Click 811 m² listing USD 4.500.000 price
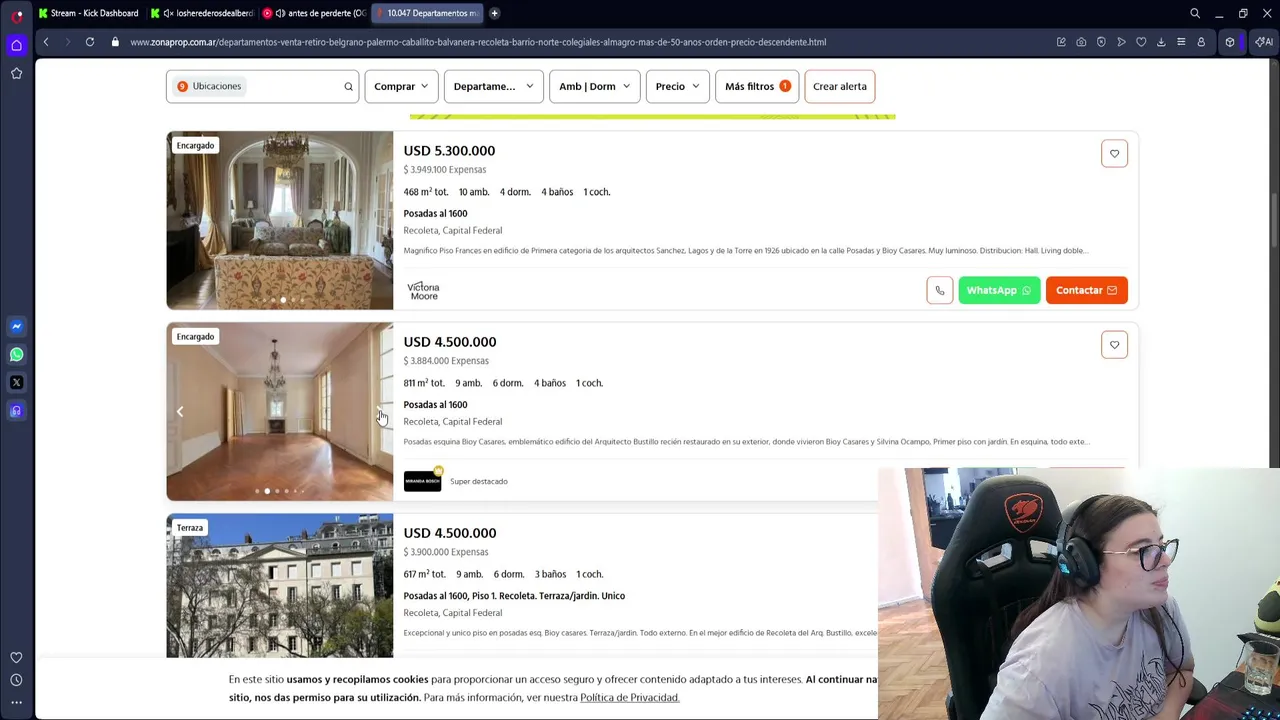 pos(450,342)
